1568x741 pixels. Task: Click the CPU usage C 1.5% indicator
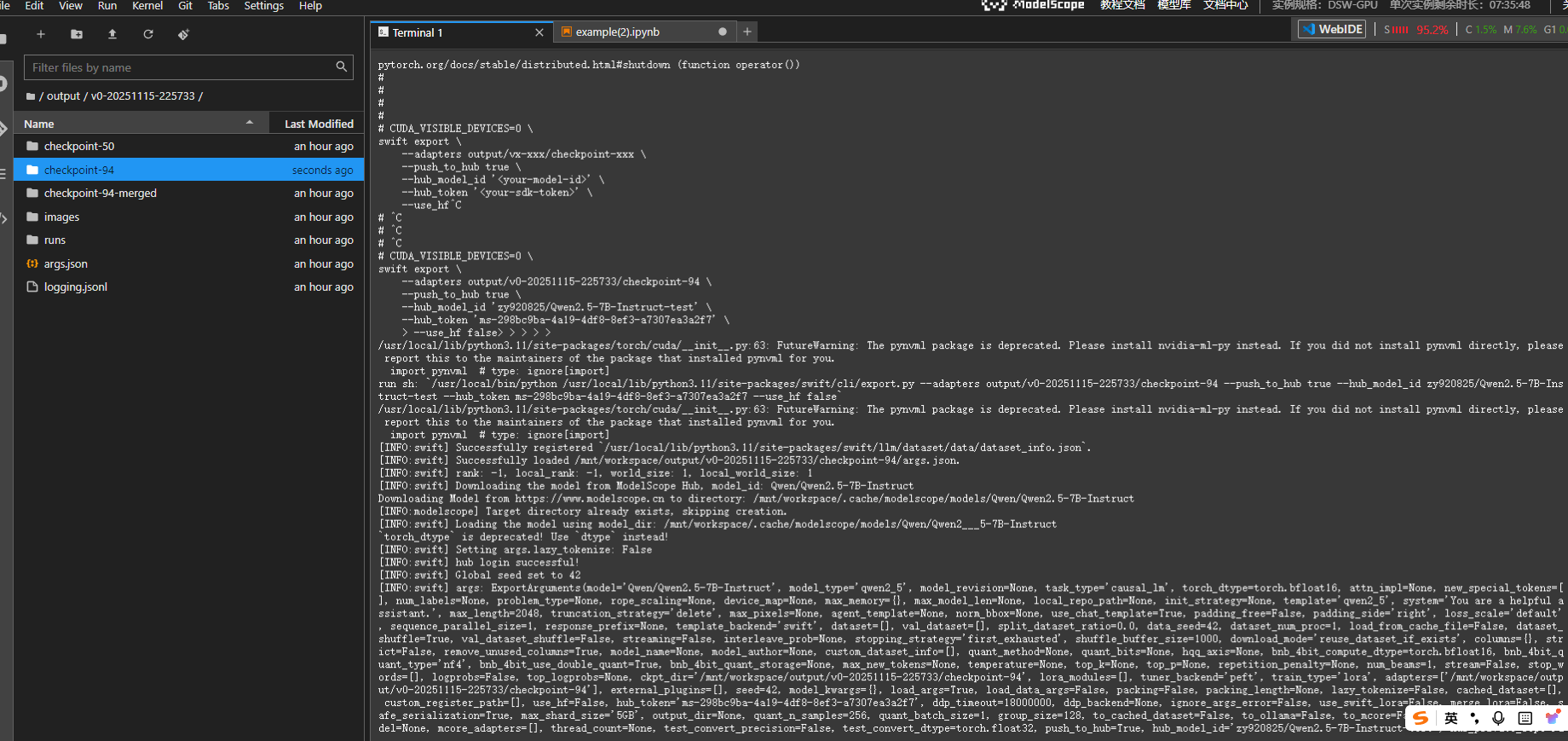click(x=1480, y=29)
